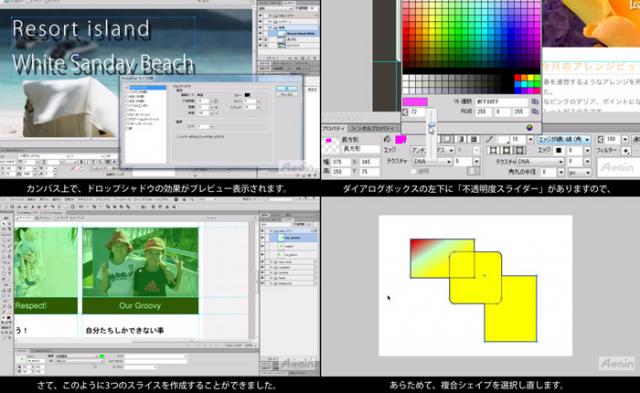
Task: Copy the RGB values icon
Action: 535,111
